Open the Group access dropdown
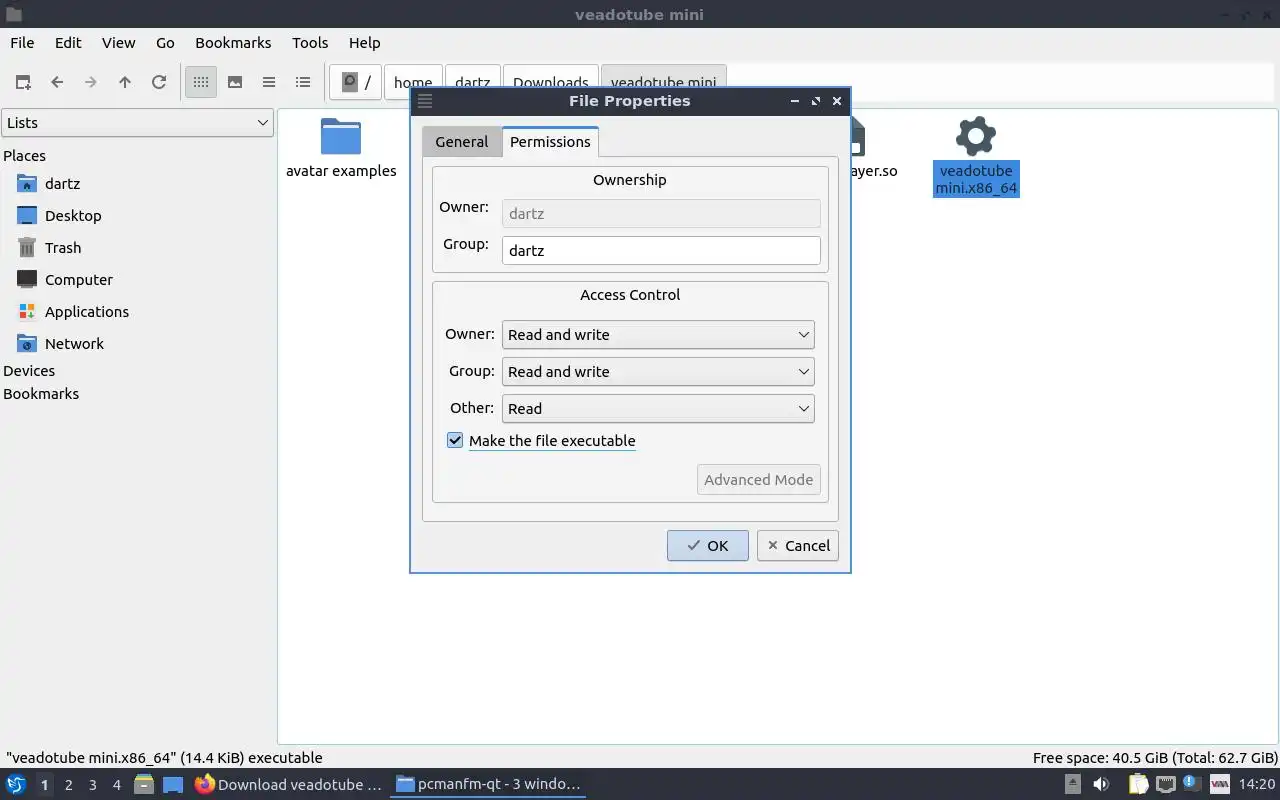Viewport: 1280px width, 800px height. 658,372
